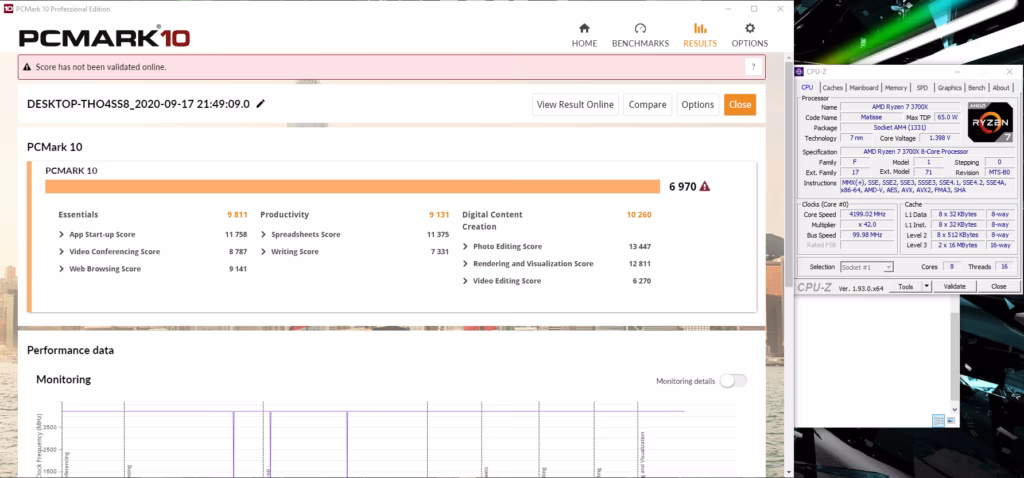Click Essentials score 9 811

(x=237, y=214)
